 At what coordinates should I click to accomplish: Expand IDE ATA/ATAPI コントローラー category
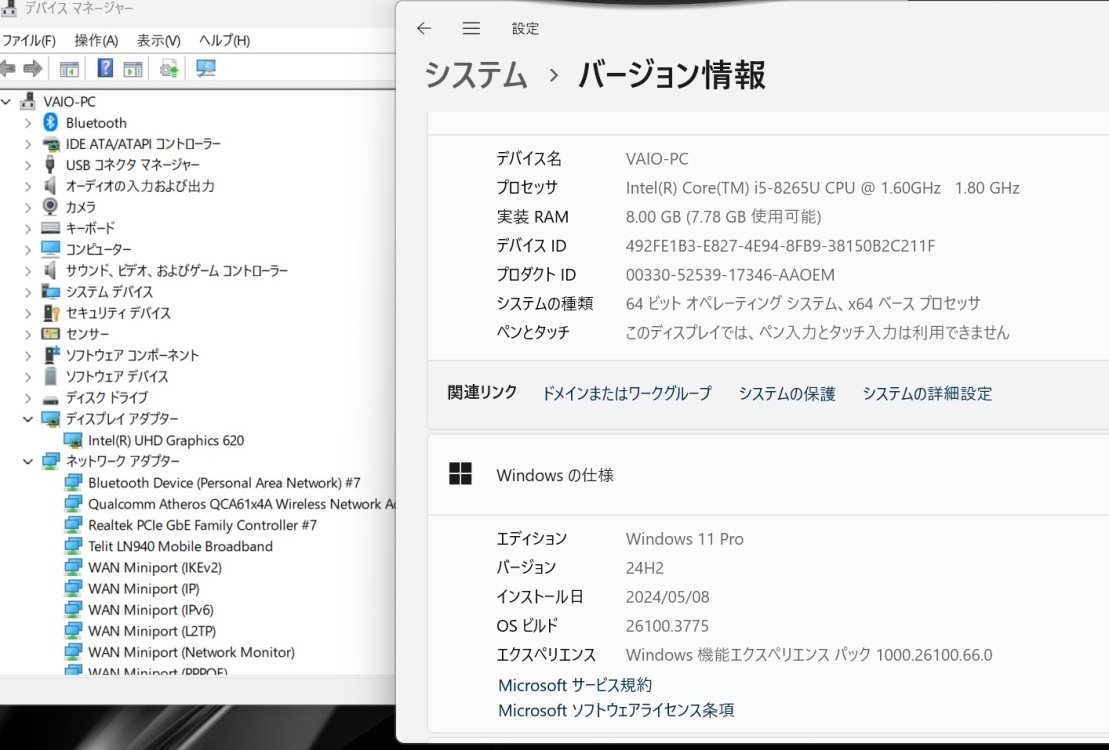(x=28, y=144)
